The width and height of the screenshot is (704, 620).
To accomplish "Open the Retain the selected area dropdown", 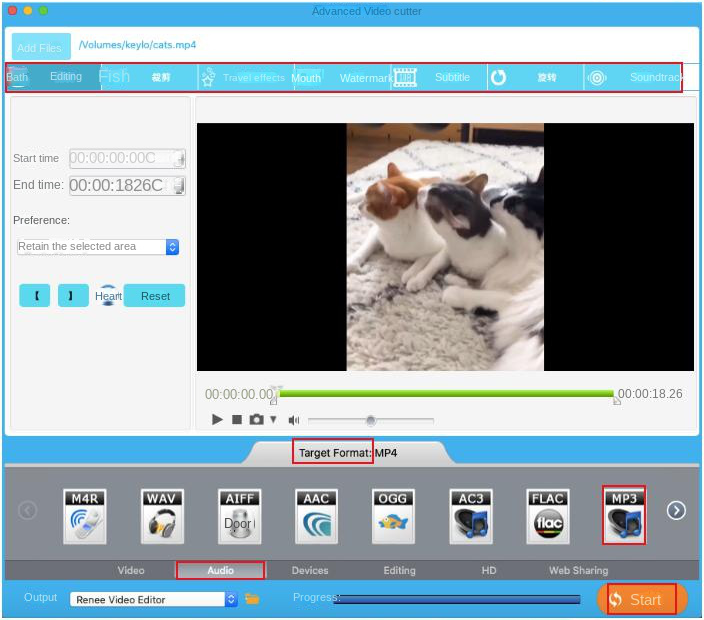I will 98,247.
